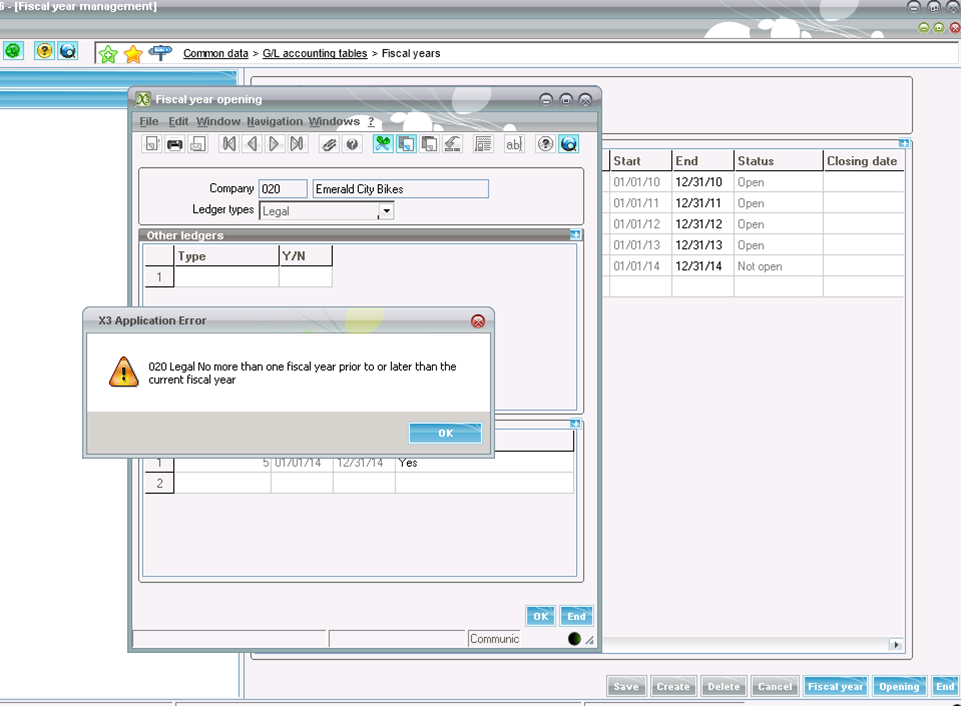
Task: Click the yellow star favorites icon
Action: point(133,54)
